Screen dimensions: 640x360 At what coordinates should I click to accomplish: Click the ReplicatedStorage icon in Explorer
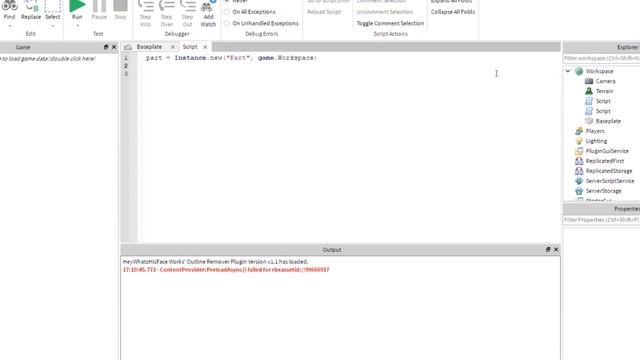click(579, 171)
